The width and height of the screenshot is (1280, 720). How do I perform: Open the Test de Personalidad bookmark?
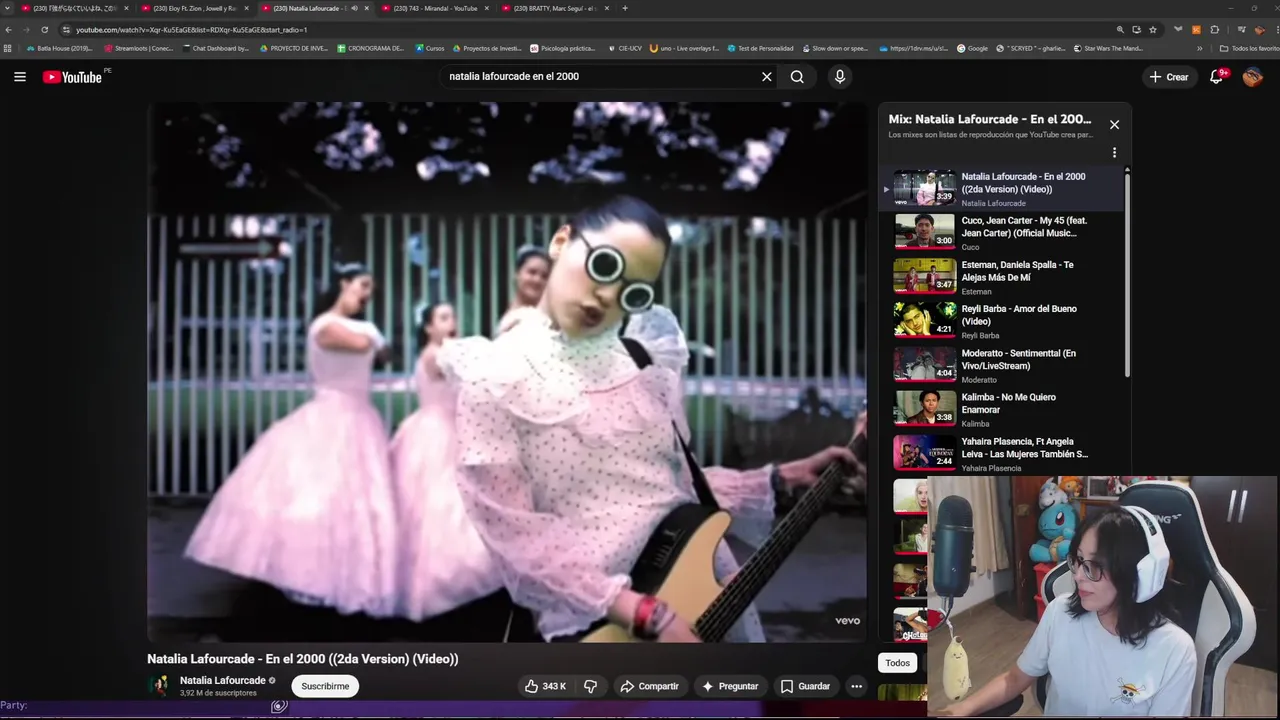(760, 48)
